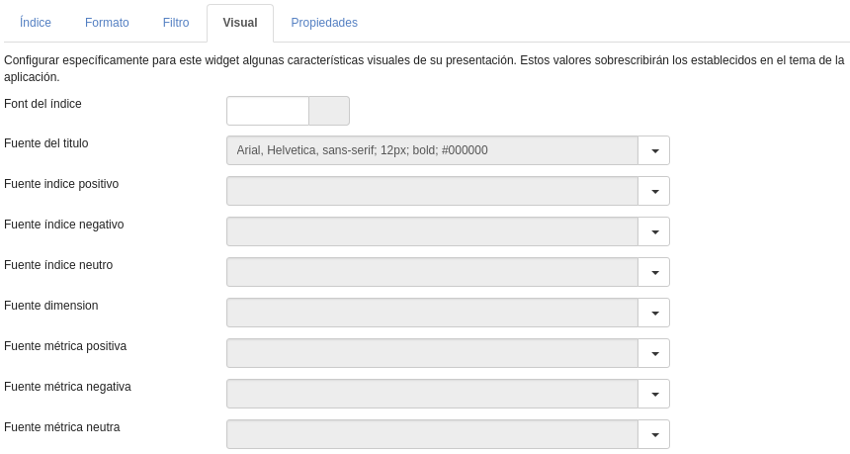Viewport: 850px width, 454px height.
Task: Click the Fuente dimension input field
Action: point(432,313)
